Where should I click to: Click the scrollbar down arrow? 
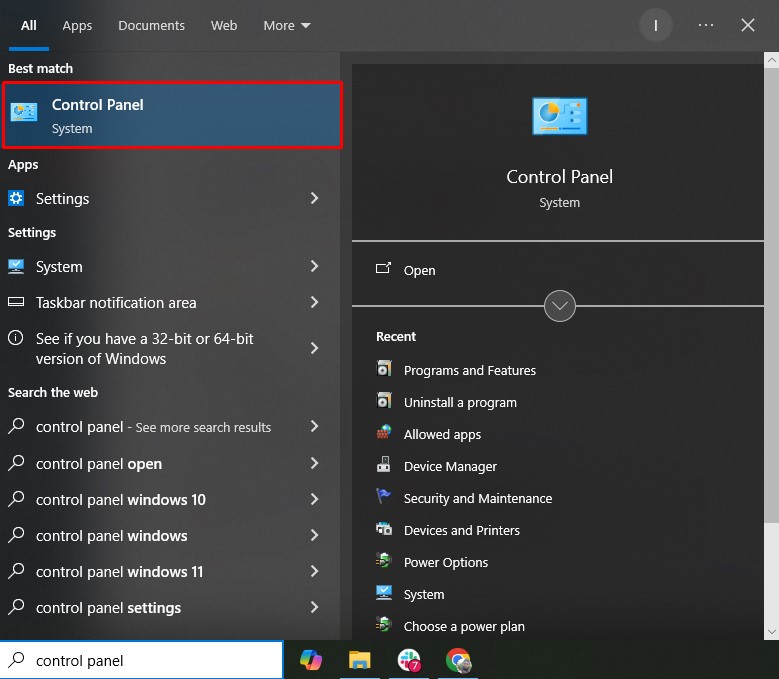coord(771,632)
